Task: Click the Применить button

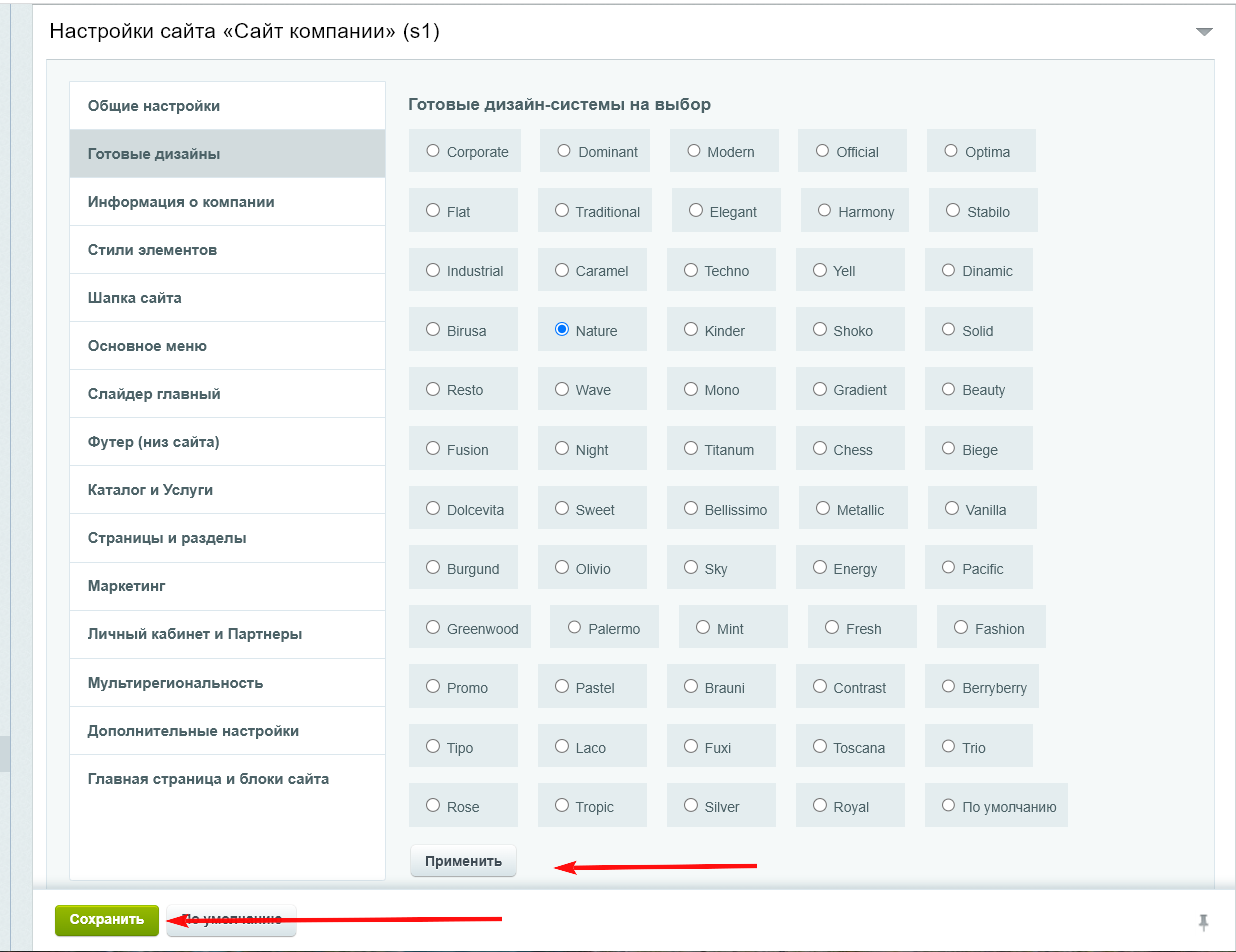Action: pos(463,861)
